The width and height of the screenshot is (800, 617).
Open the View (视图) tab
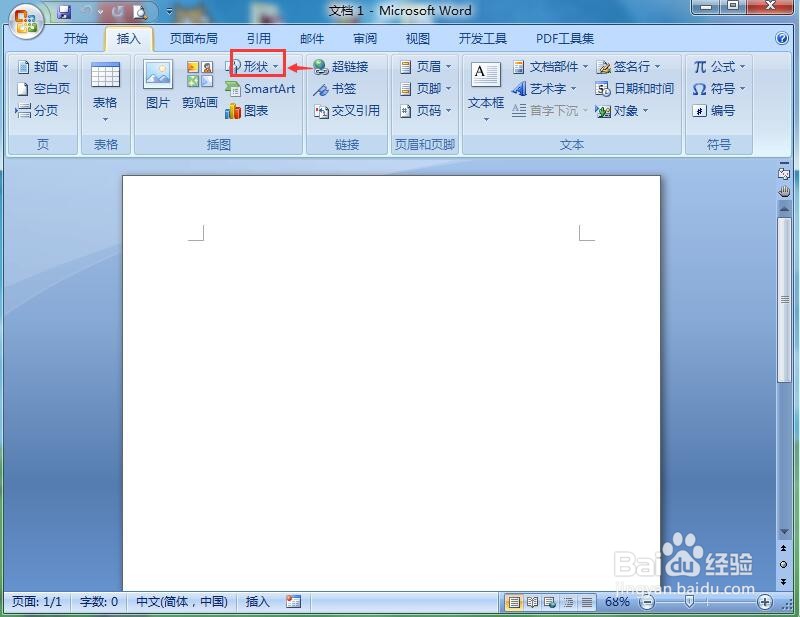(x=417, y=39)
